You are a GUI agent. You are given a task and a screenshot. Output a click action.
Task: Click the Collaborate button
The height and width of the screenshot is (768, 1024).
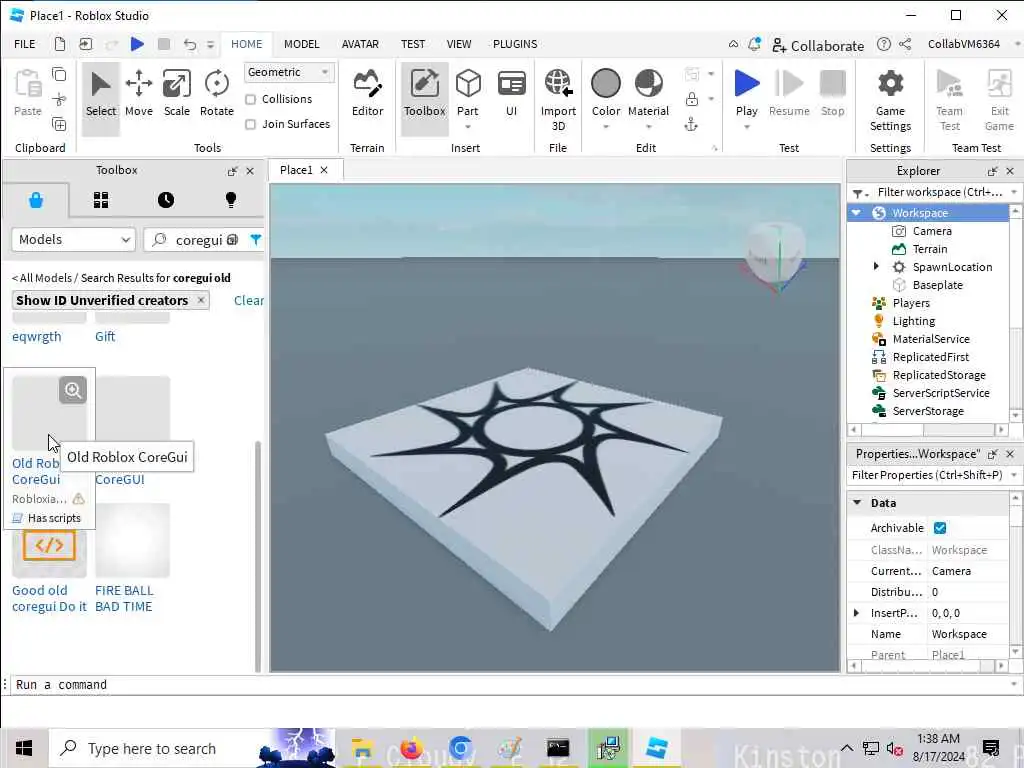[x=818, y=45]
